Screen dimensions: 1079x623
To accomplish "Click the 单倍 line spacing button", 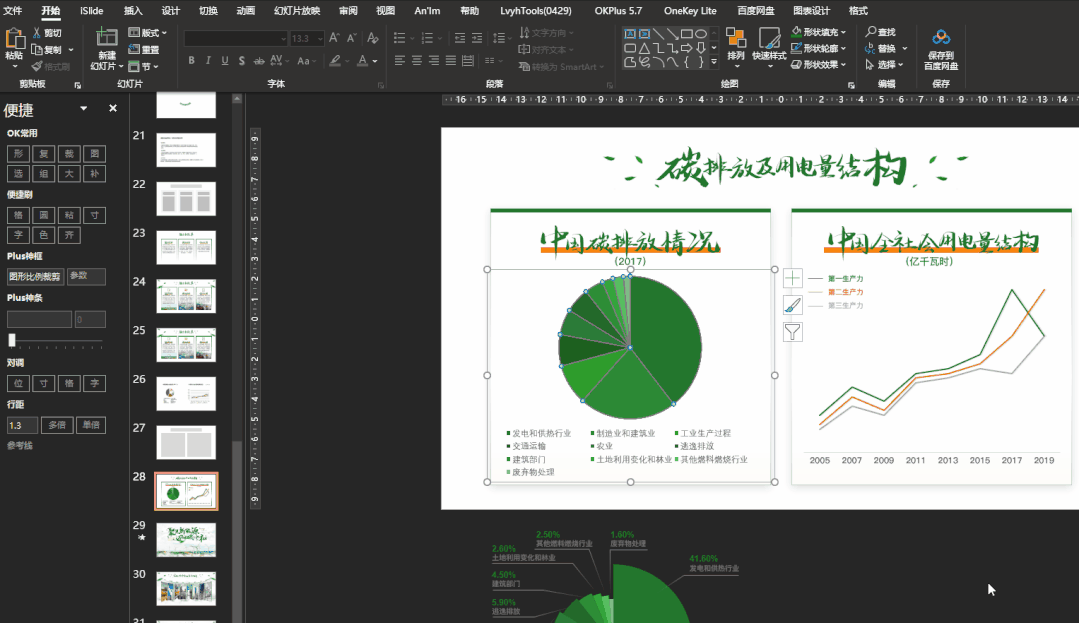I will (x=91, y=425).
